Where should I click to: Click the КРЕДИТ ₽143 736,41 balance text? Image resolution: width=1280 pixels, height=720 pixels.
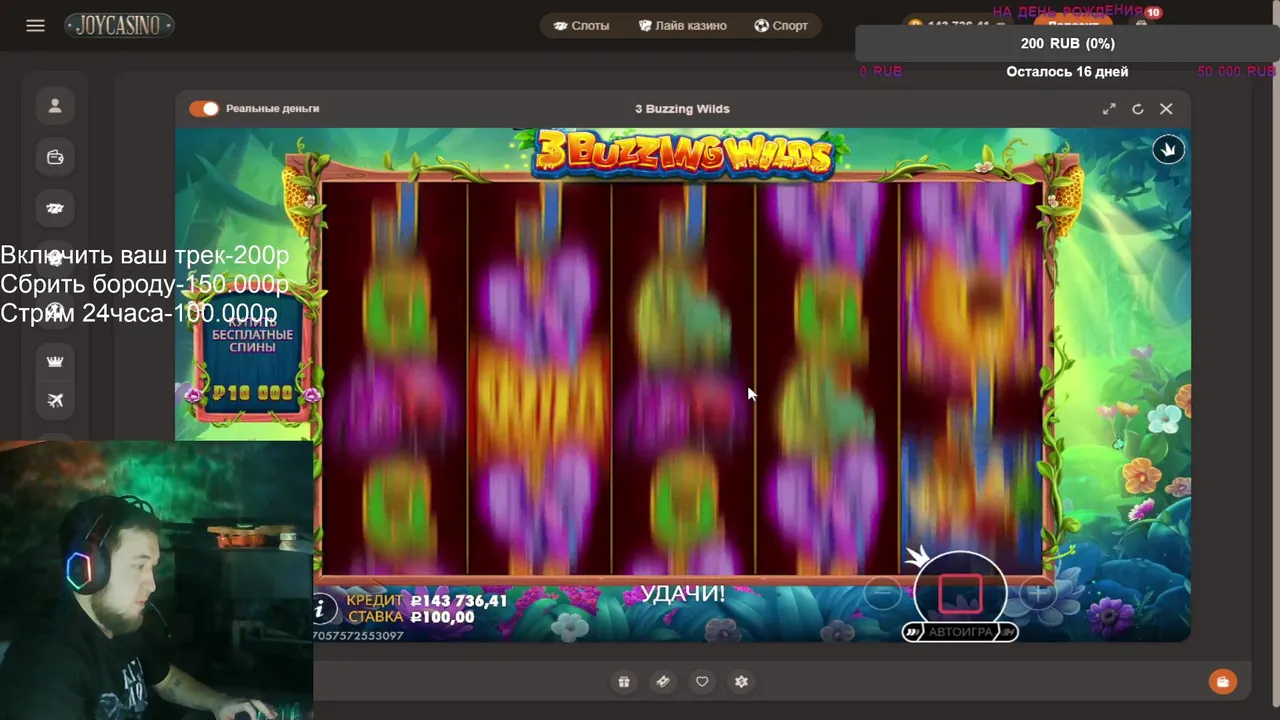click(427, 601)
